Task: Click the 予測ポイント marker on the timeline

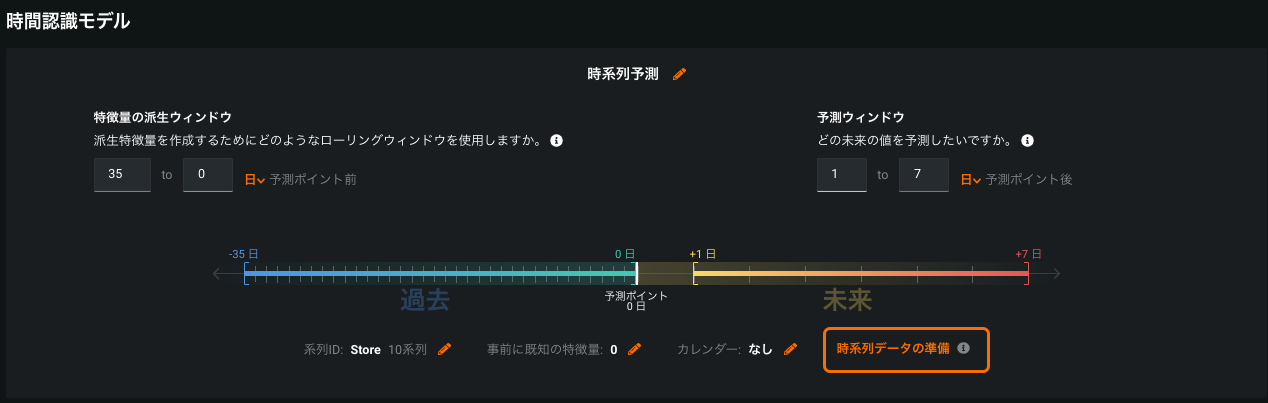Action: click(636, 273)
